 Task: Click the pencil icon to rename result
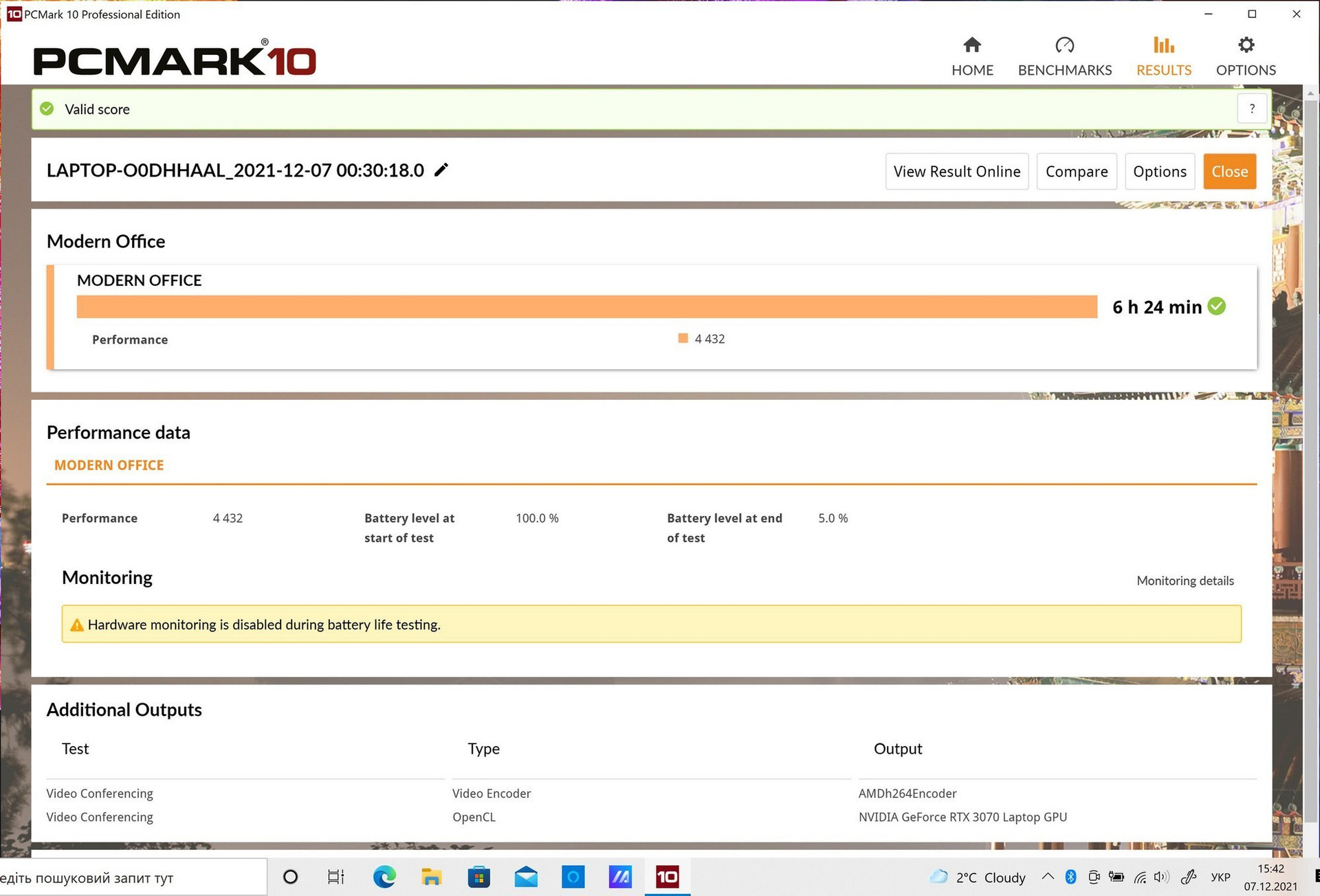(x=441, y=170)
